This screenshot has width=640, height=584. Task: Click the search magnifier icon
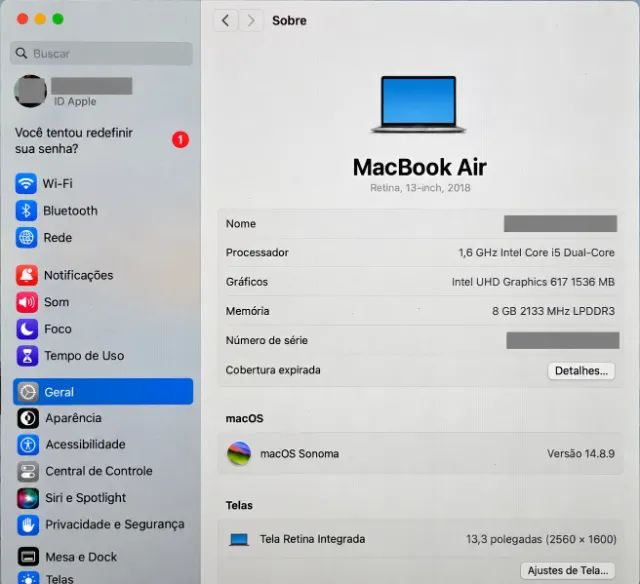coord(21,53)
